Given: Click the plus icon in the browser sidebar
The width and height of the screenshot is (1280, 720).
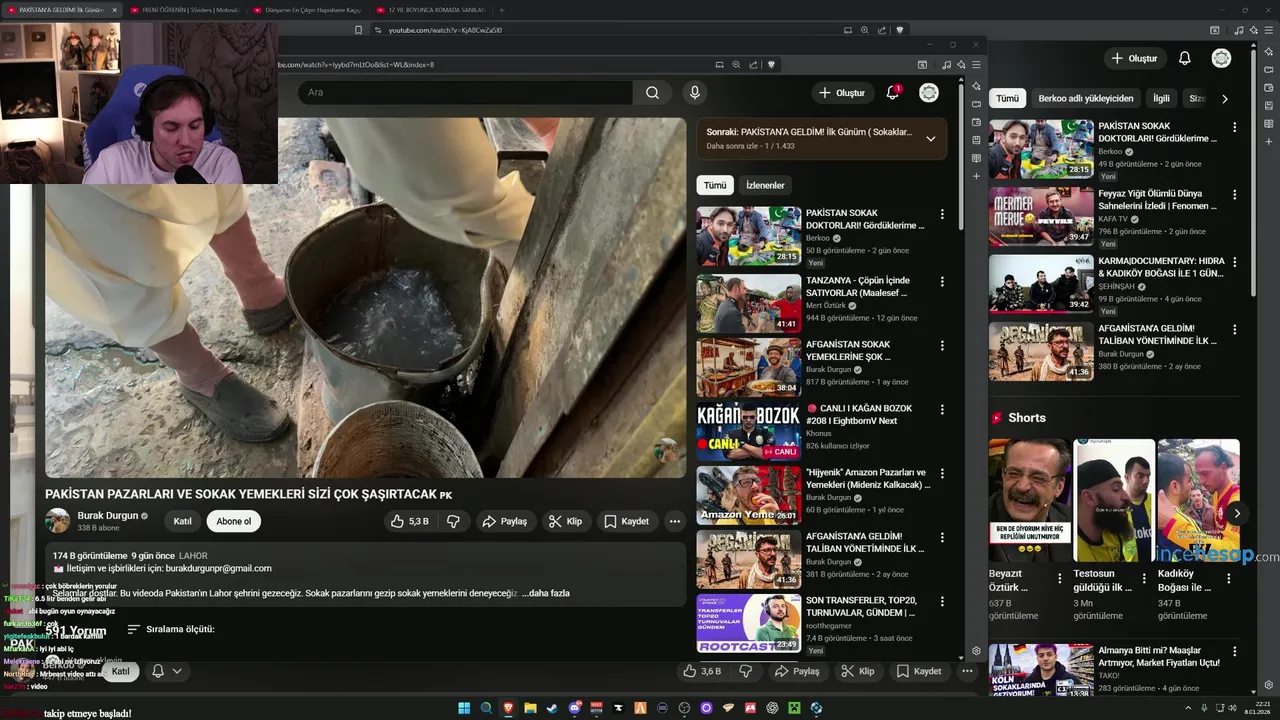Looking at the screenshot, I should tap(977, 176).
